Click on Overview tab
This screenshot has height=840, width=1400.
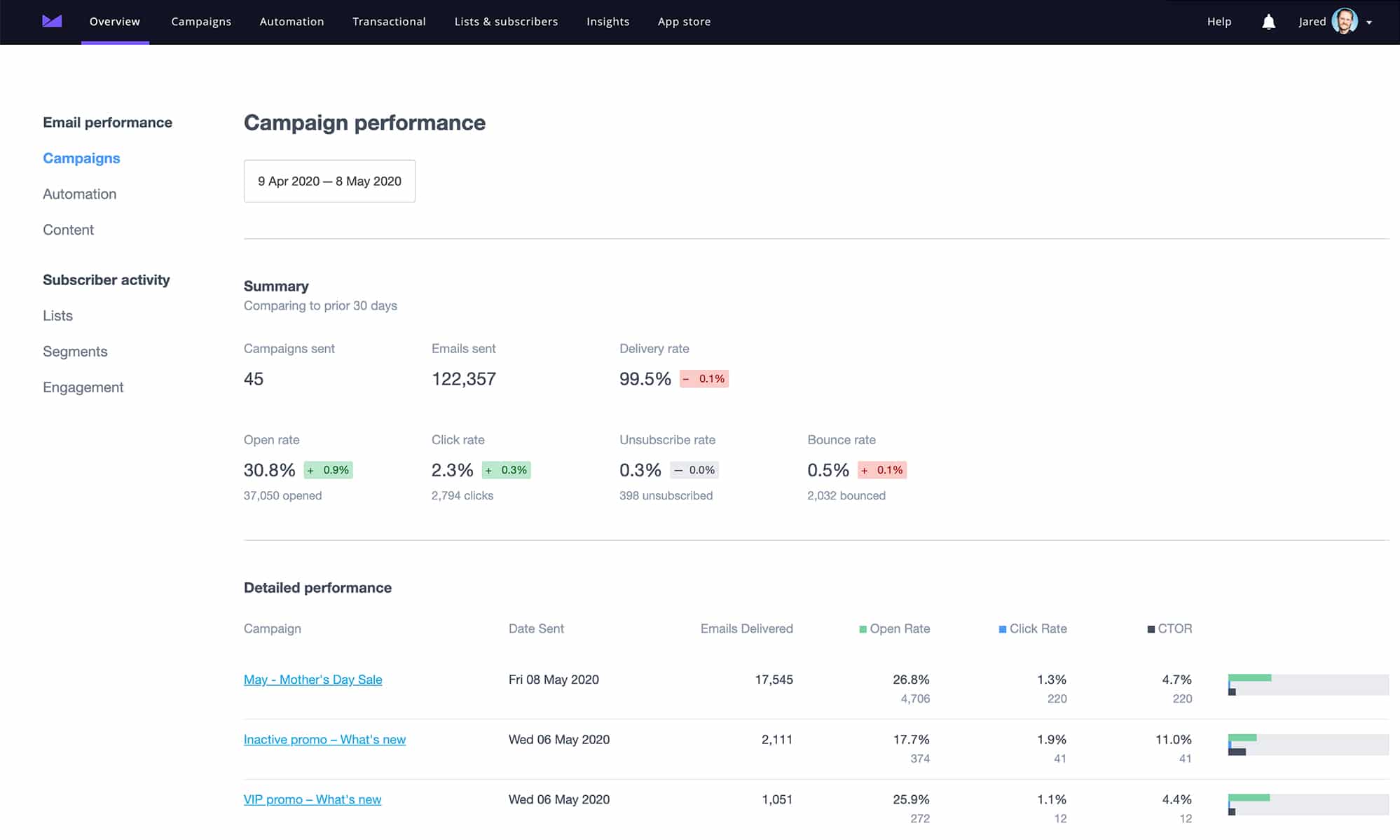coord(113,22)
